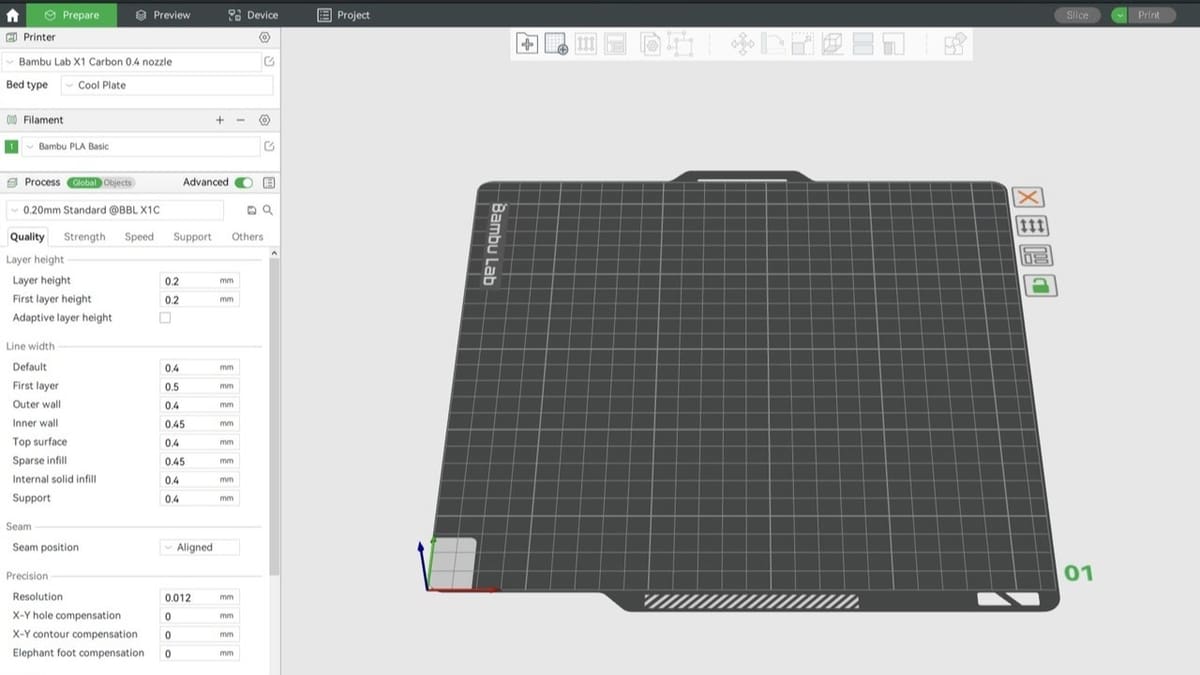Search process settings with magnifier icon
Viewport: 1200px width, 675px height.
[267, 211]
